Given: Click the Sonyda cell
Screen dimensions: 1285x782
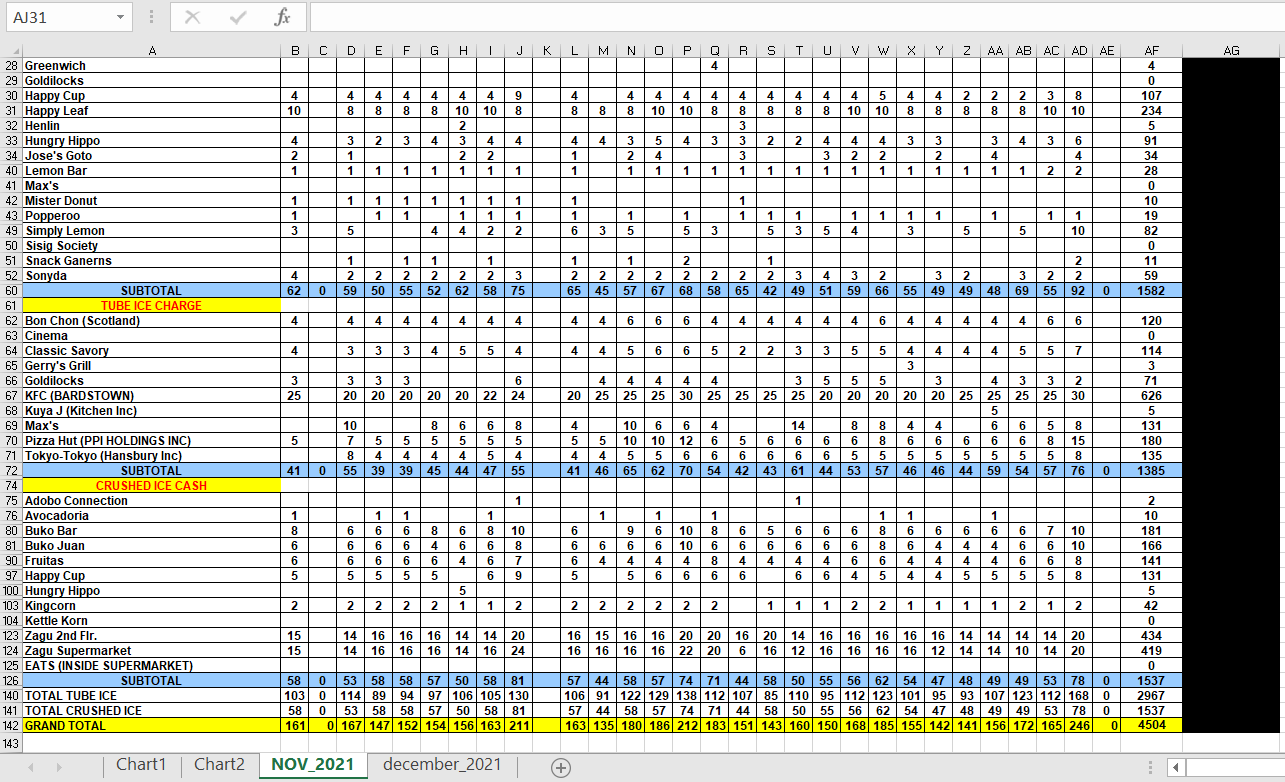Looking at the screenshot, I should (x=151, y=276).
